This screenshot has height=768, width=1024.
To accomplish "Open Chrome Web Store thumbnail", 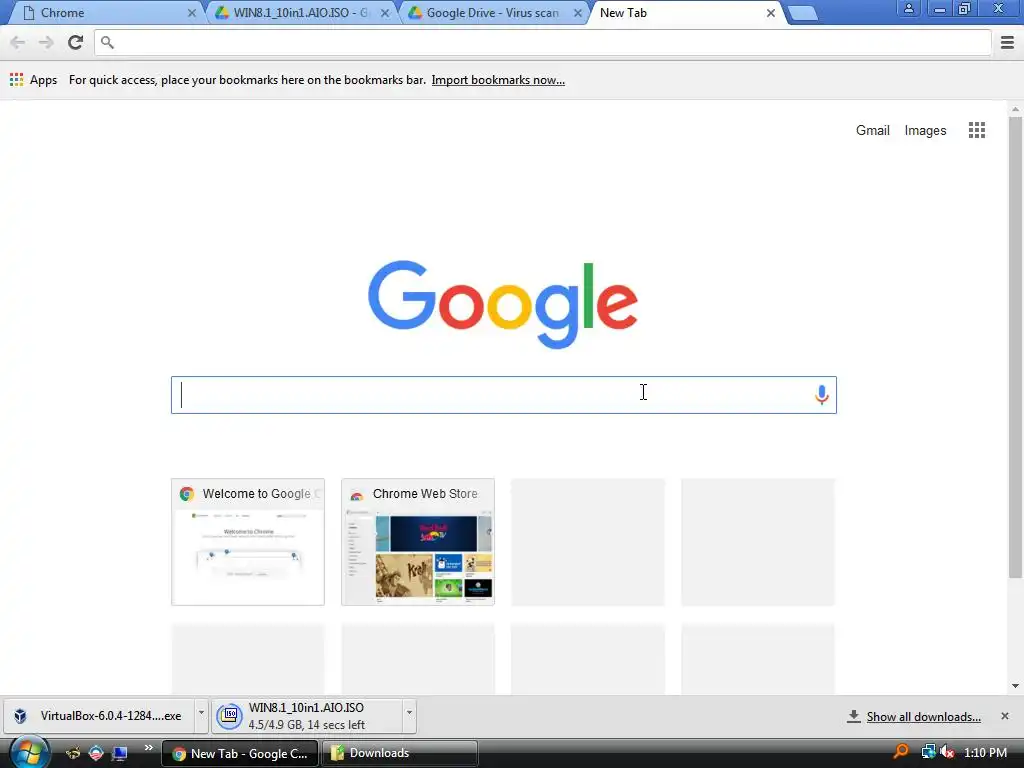I will (x=418, y=542).
